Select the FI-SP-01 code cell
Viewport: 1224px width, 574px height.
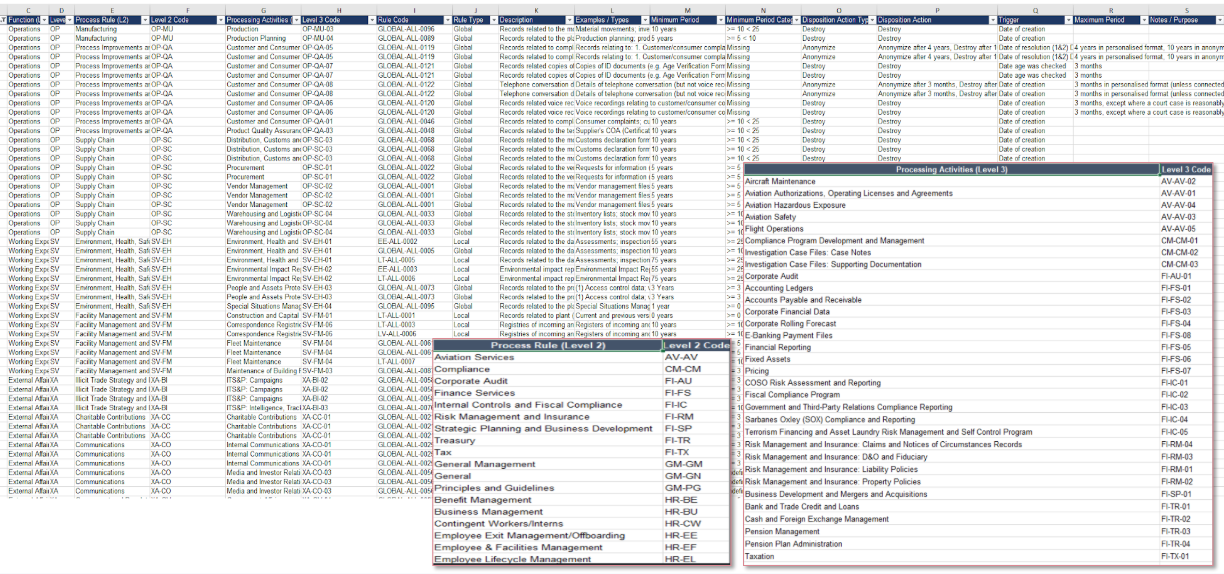tap(1185, 494)
